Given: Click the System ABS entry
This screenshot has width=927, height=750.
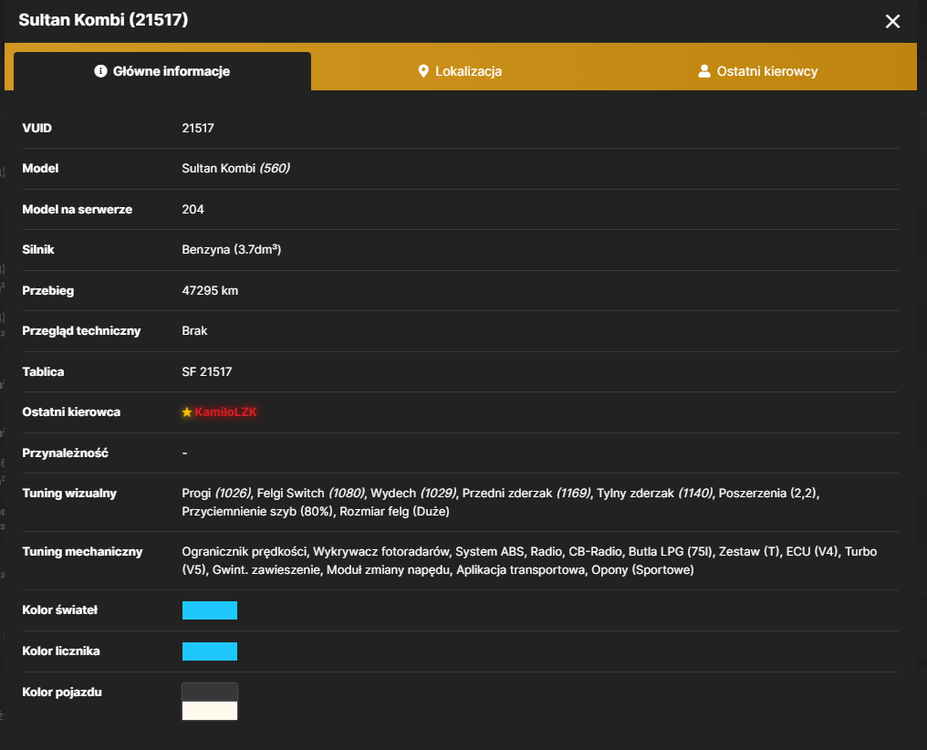Looking at the screenshot, I should (490, 552).
